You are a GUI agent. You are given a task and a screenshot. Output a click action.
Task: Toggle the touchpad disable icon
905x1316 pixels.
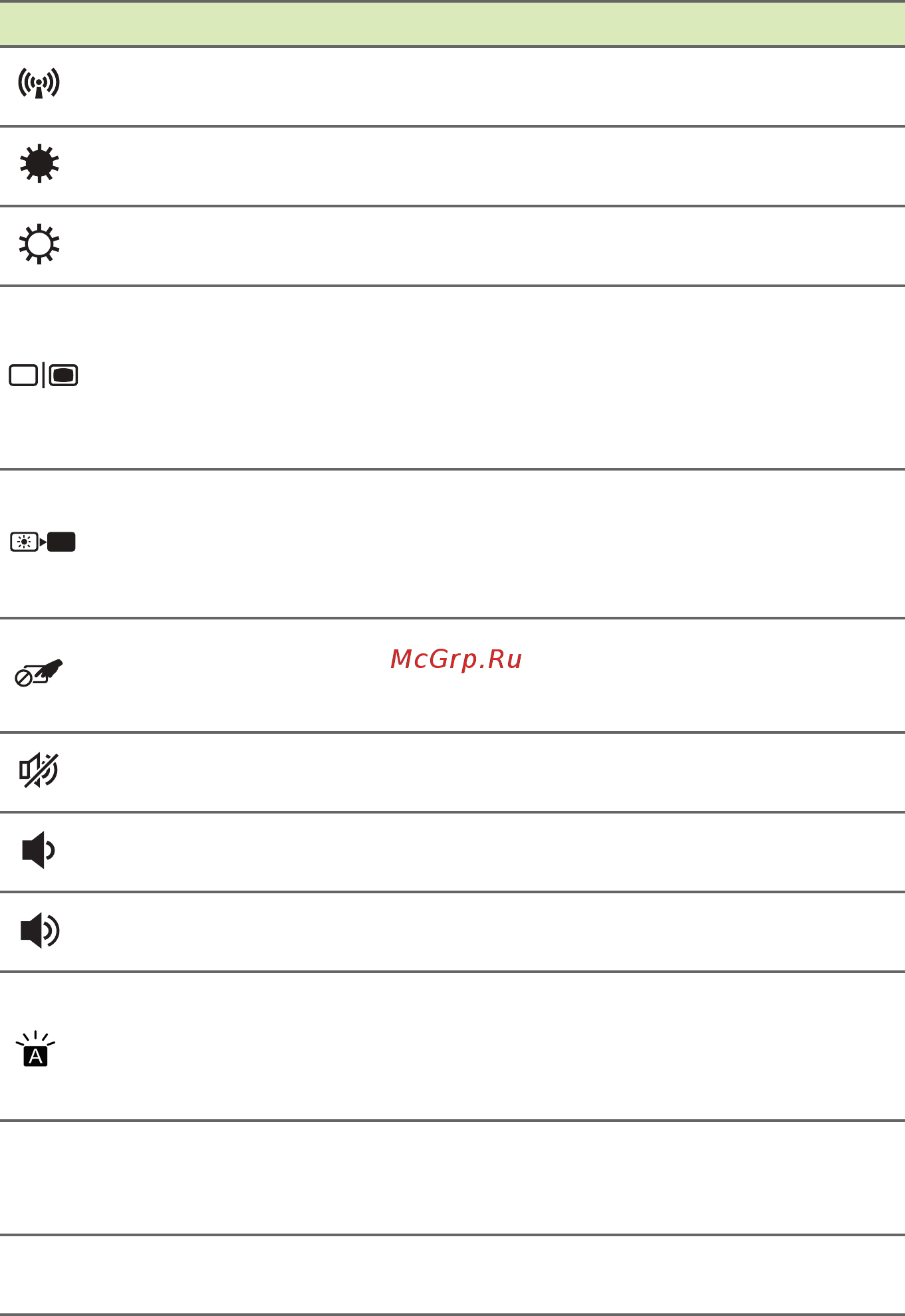pyautogui.click(x=39, y=673)
